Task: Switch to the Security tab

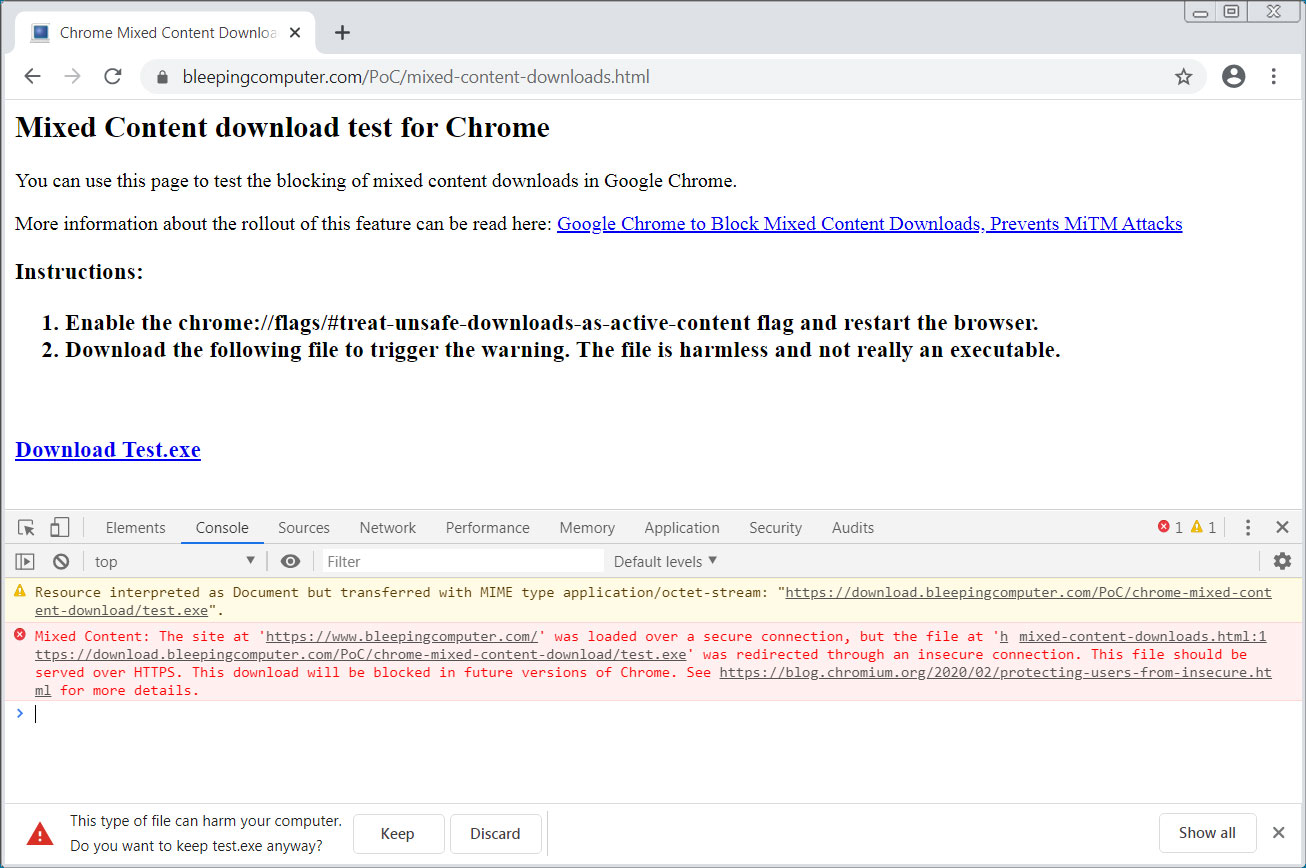Action: 776,528
